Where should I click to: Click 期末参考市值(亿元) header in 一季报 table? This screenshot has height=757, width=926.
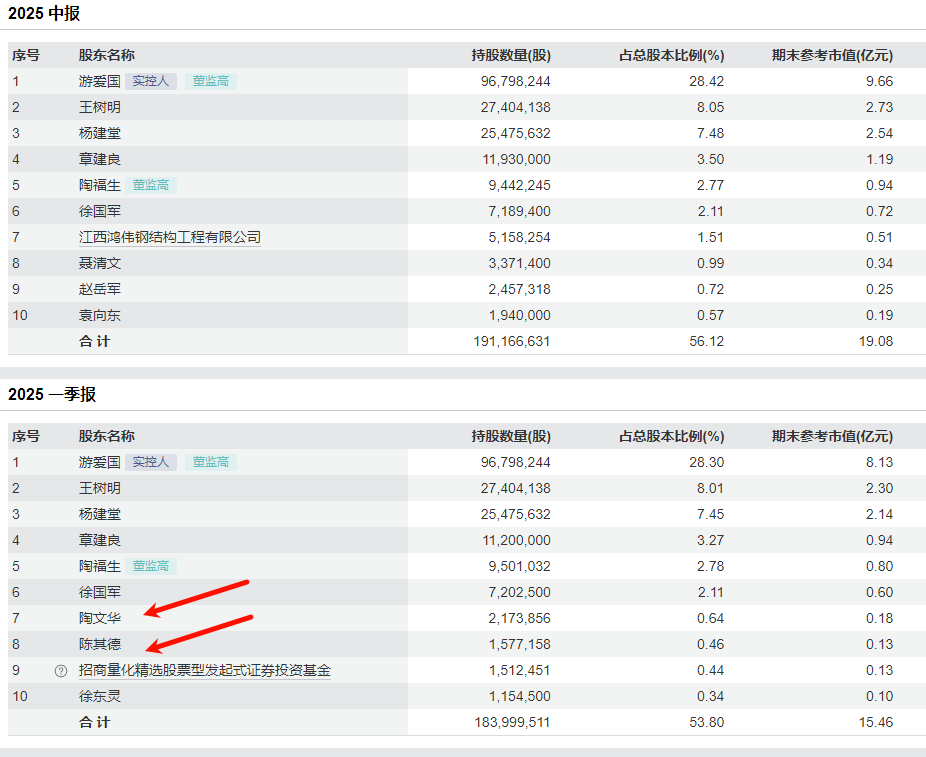pyautogui.click(x=832, y=436)
